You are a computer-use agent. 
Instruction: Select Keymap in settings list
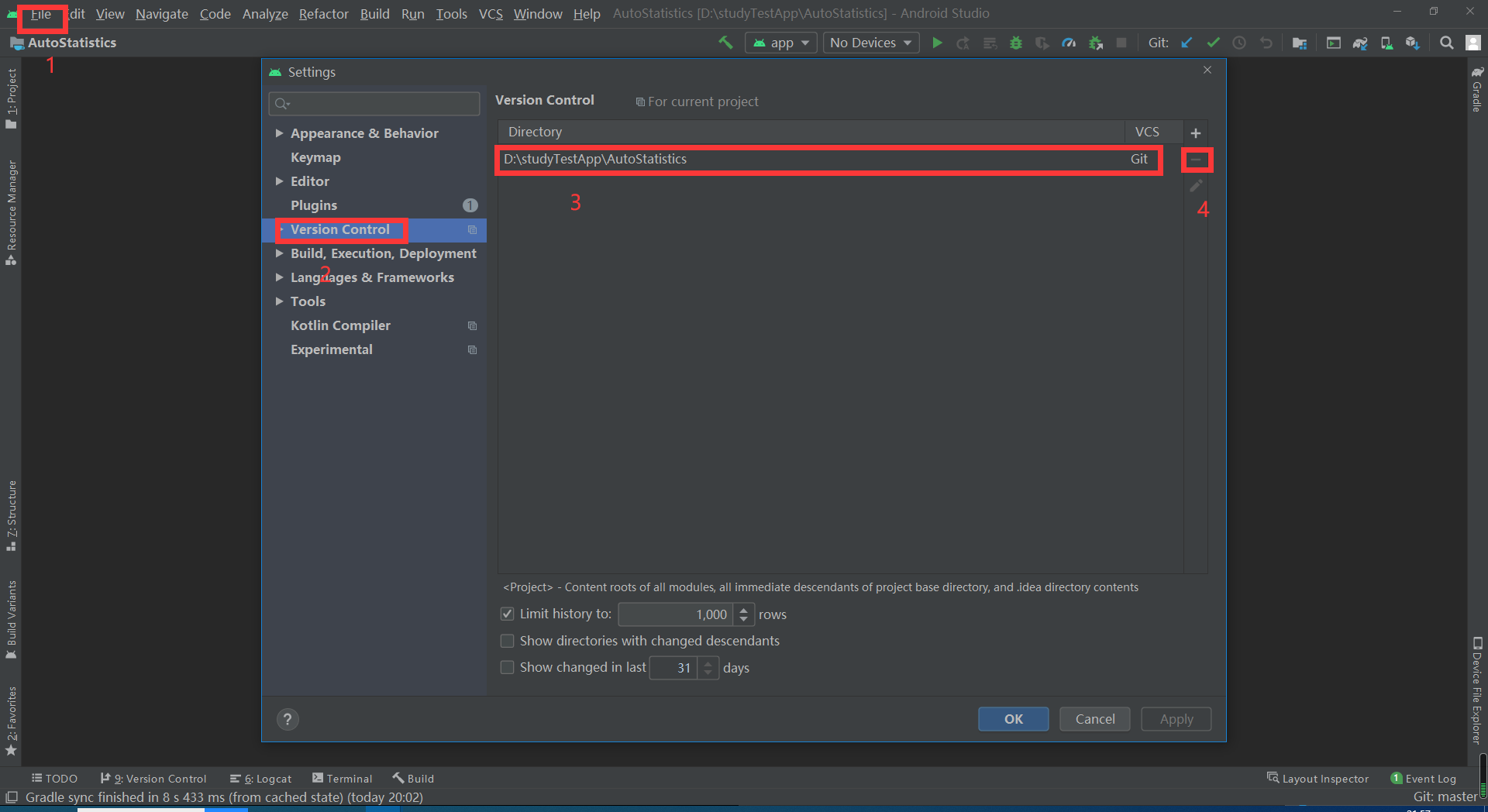pos(315,157)
